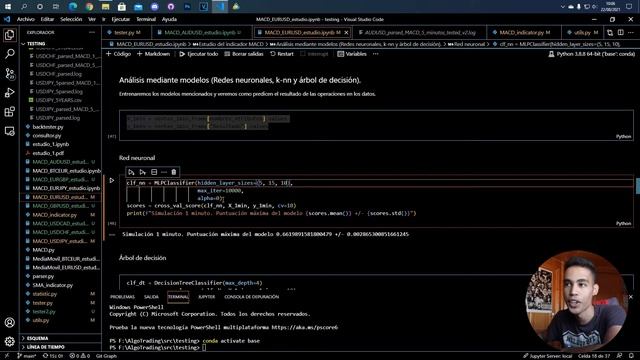
Task: Open the Extensions view
Action: tap(9, 112)
